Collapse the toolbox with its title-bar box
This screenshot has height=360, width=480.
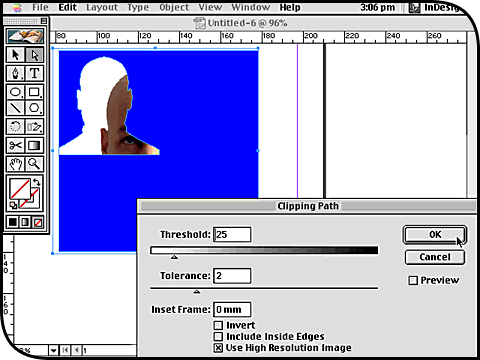coord(44,21)
